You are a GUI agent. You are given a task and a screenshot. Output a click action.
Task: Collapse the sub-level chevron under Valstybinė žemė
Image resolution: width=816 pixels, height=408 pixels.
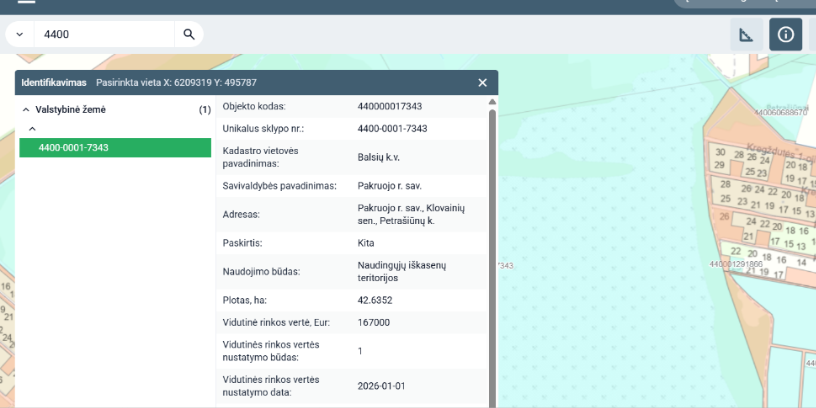tap(32, 129)
